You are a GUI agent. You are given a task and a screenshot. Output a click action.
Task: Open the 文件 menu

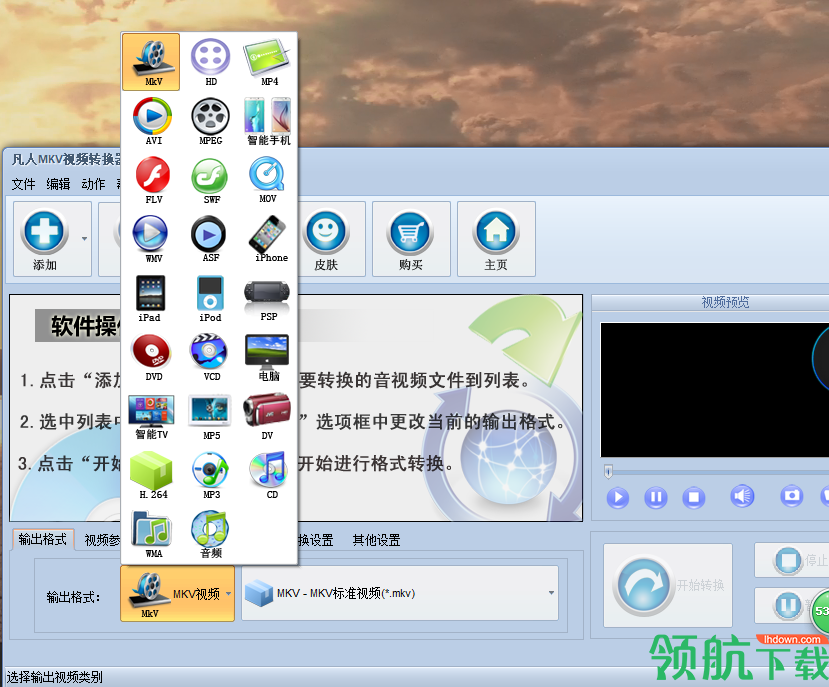click(23, 184)
